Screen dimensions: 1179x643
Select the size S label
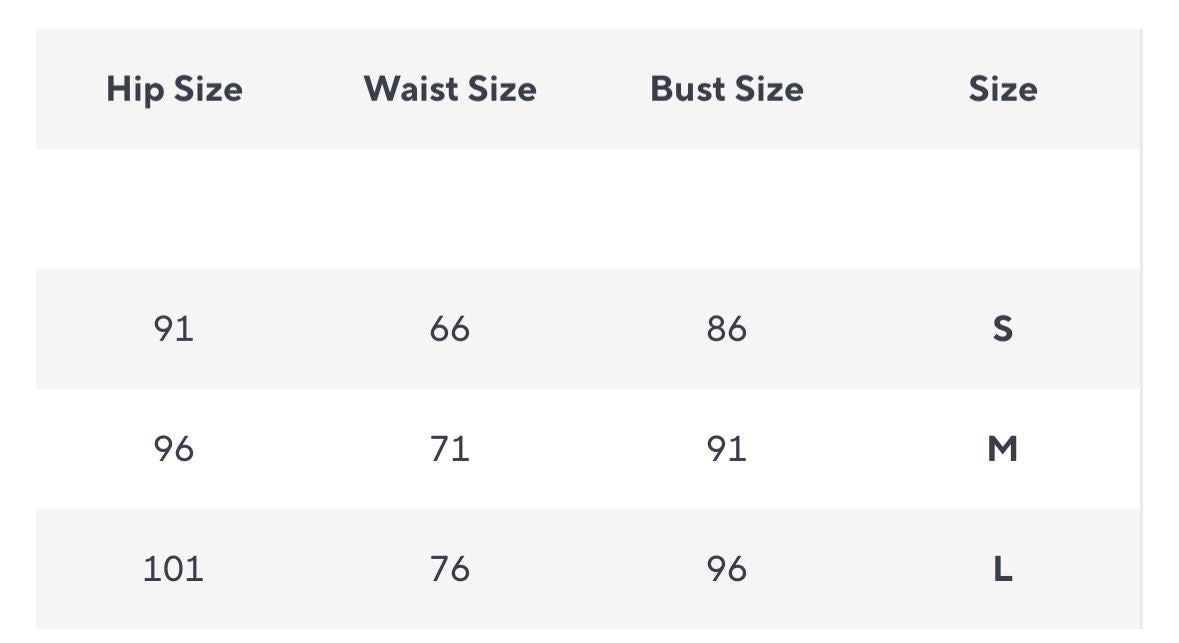(1003, 329)
